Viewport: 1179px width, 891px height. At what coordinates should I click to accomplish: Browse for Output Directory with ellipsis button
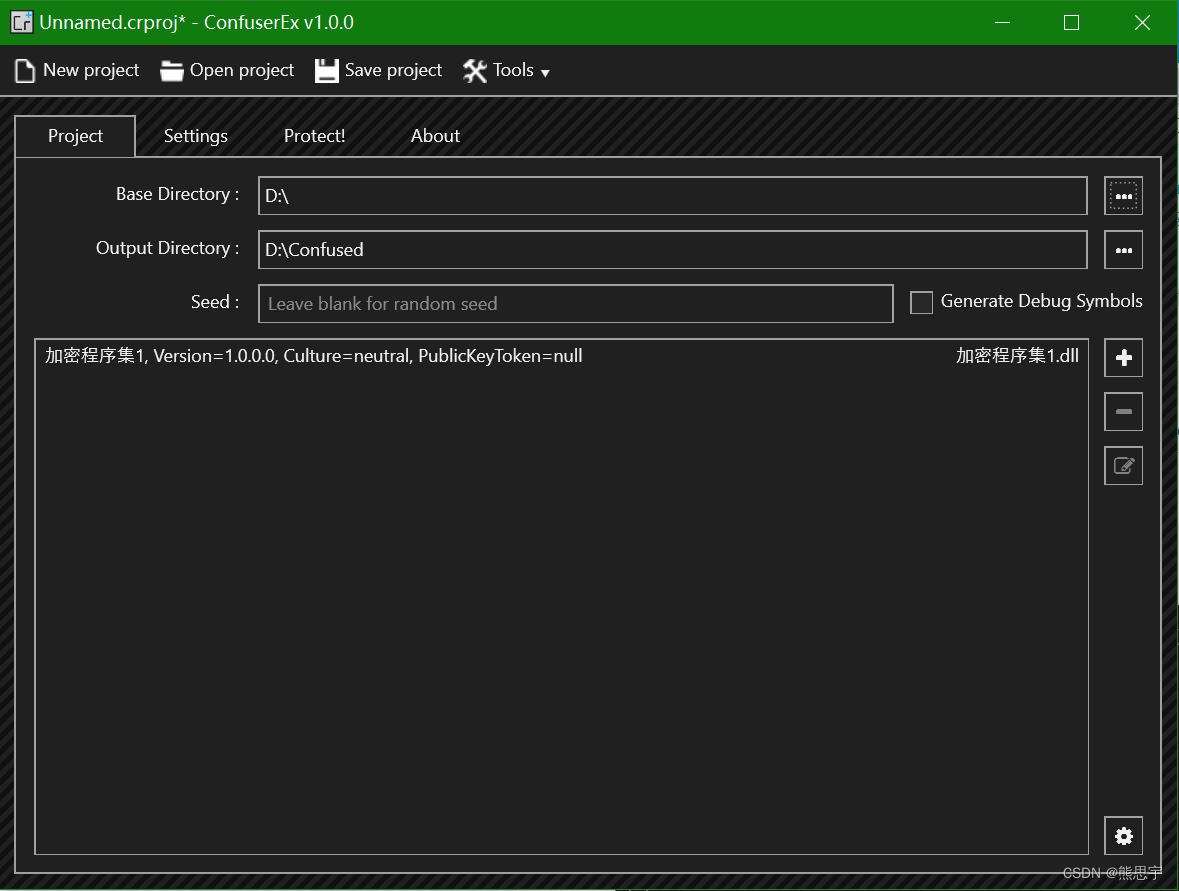pyautogui.click(x=1123, y=250)
